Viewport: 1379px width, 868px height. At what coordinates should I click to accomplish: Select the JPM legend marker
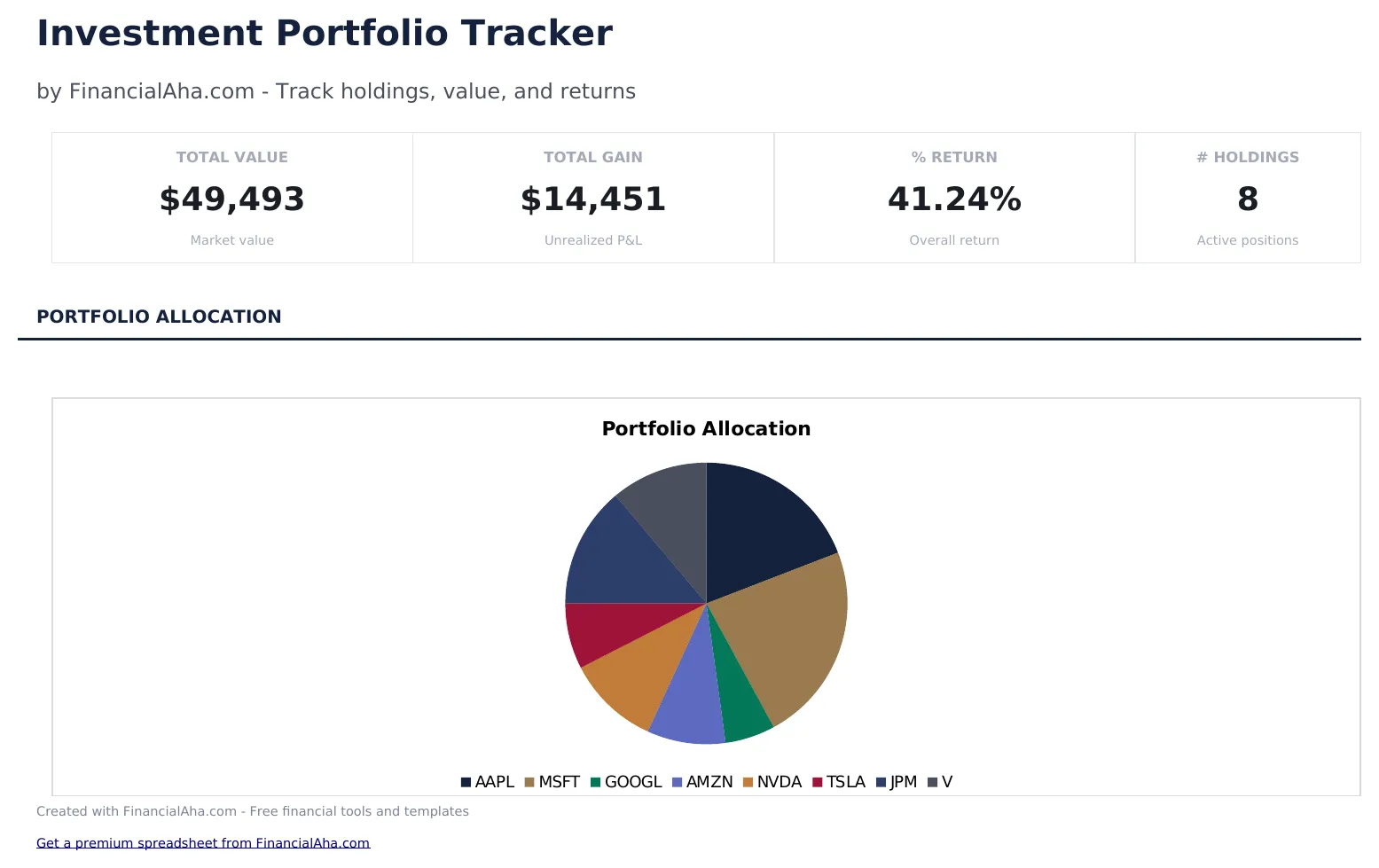[x=879, y=782]
